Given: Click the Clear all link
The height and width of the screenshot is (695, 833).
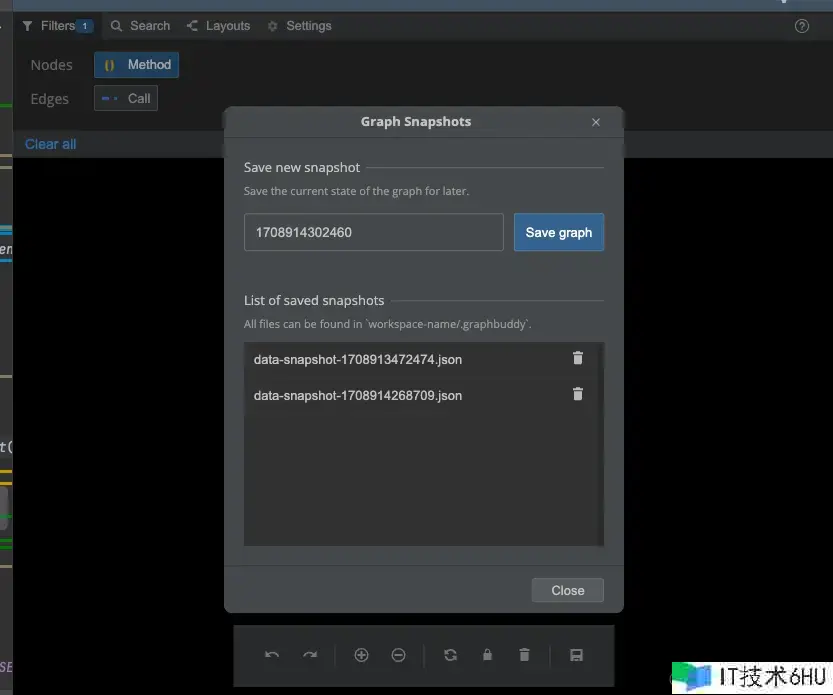Looking at the screenshot, I should (50, 144).
